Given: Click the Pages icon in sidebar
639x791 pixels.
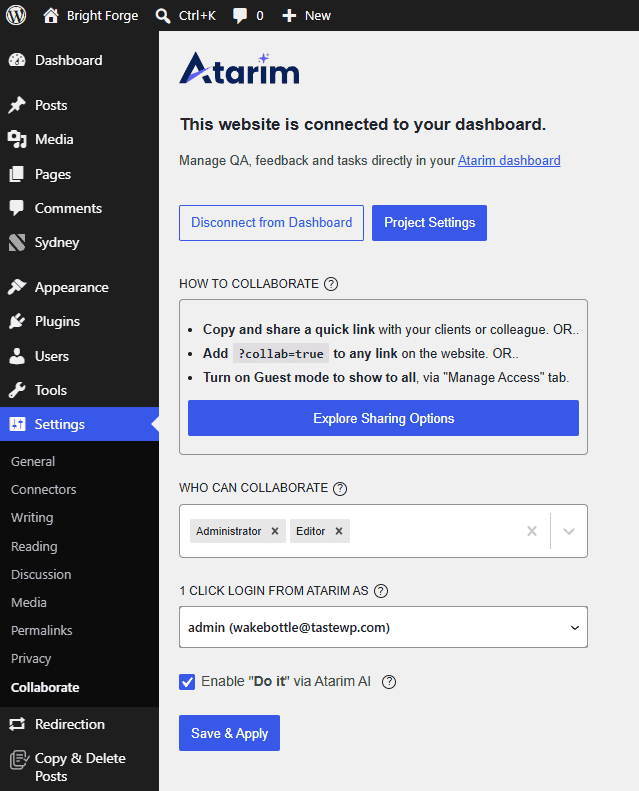Looking at the screenshot, I should [17, 174].
